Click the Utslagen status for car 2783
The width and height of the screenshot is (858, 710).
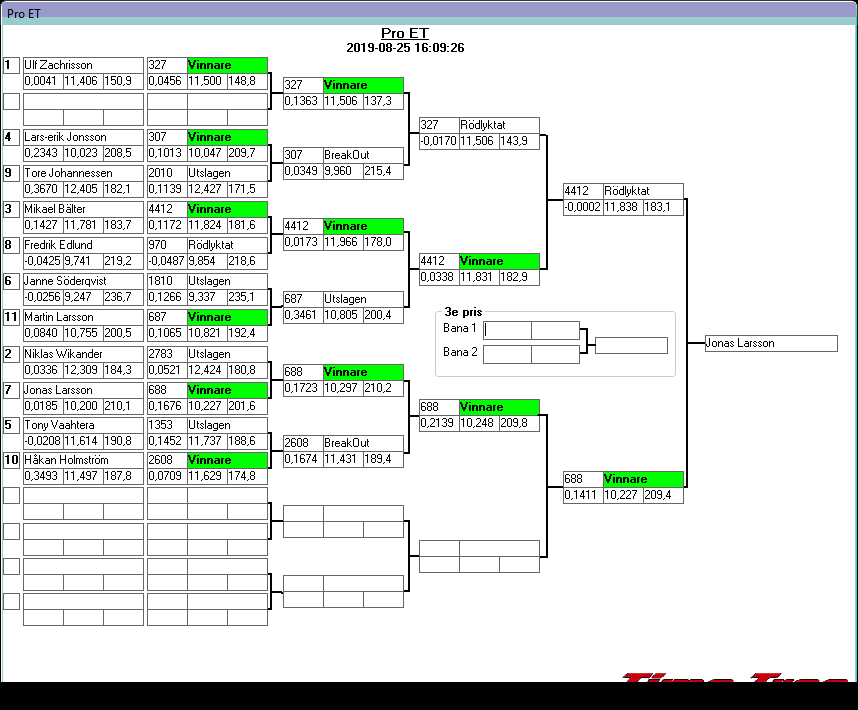(227, 354)
